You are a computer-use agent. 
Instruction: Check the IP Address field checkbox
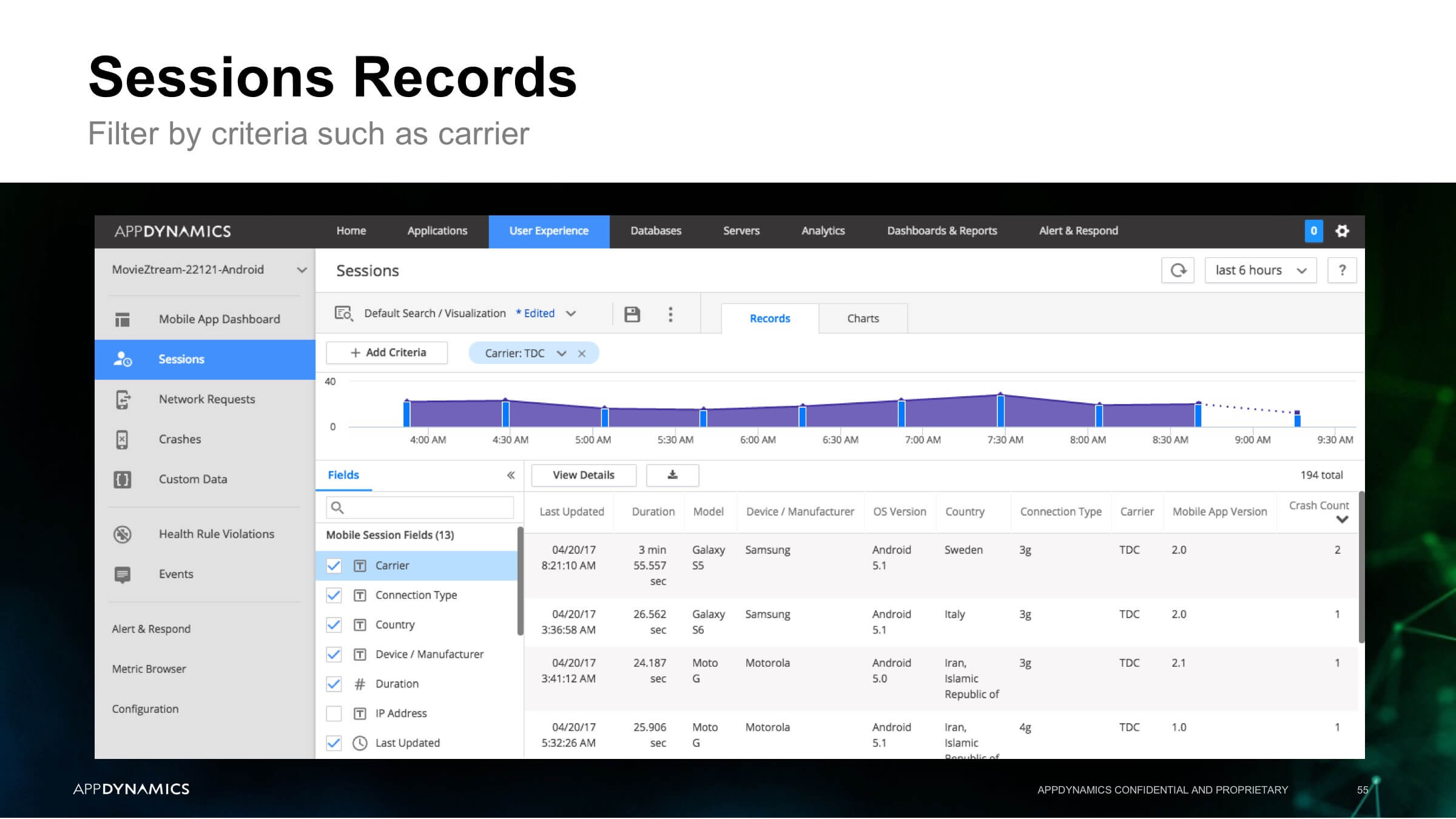click(x=334, y=713)
